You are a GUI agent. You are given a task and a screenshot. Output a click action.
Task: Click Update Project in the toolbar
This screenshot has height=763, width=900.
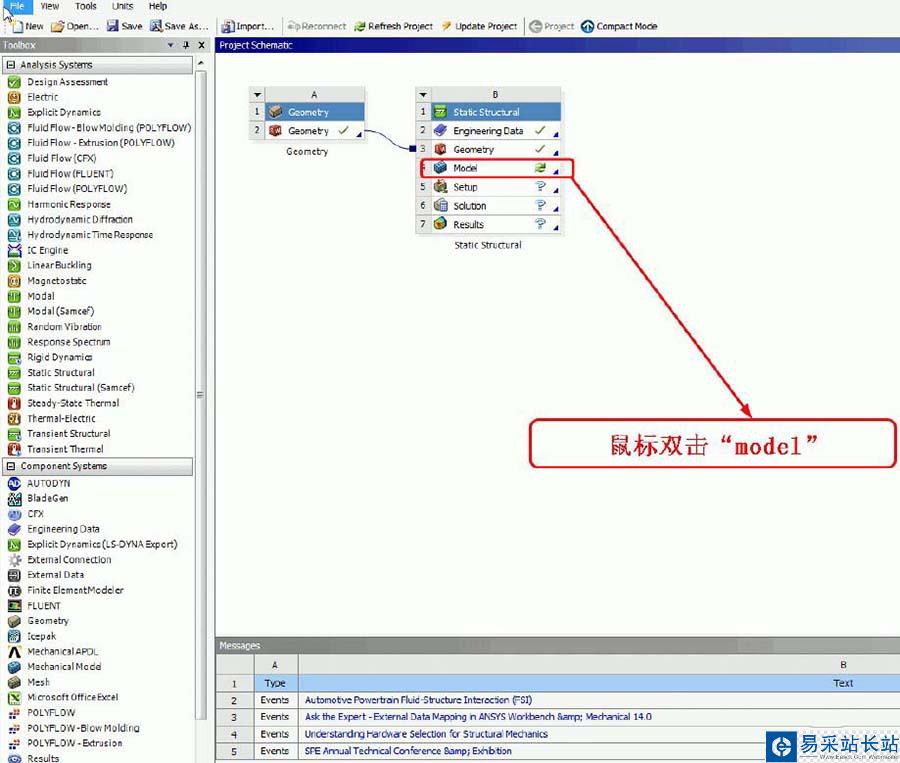click(x=479, y=26)
